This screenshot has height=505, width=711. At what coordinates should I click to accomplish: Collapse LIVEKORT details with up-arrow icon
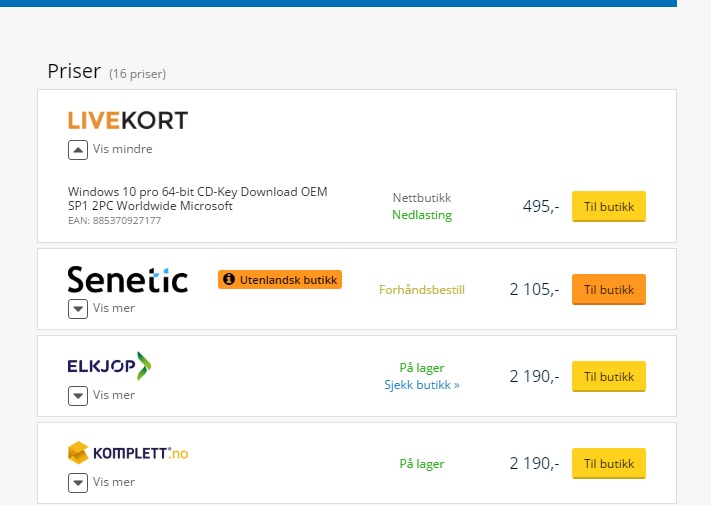click(78, 150)
